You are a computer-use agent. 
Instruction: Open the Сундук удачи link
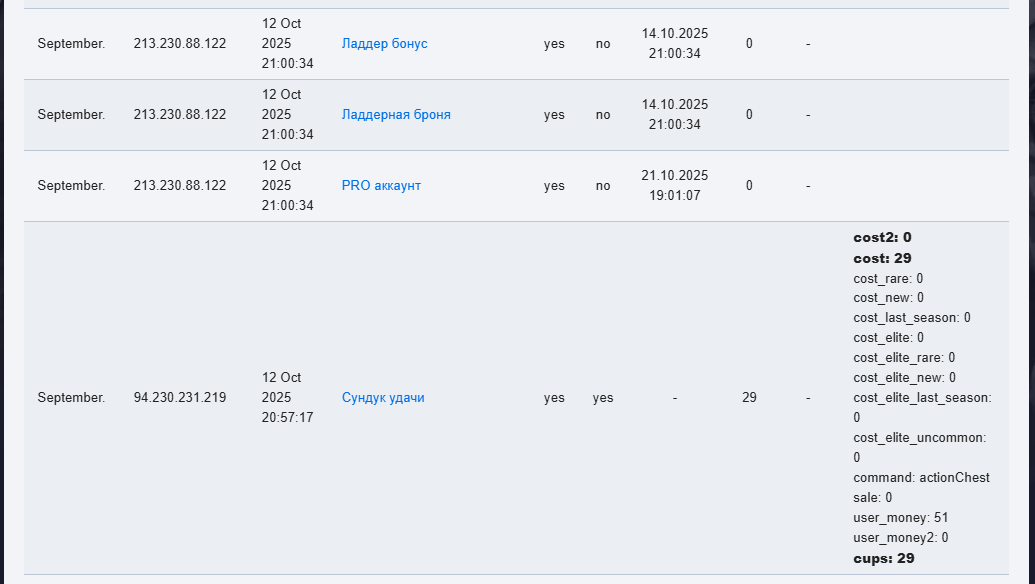pyautogui.click(x=383, y=398)
